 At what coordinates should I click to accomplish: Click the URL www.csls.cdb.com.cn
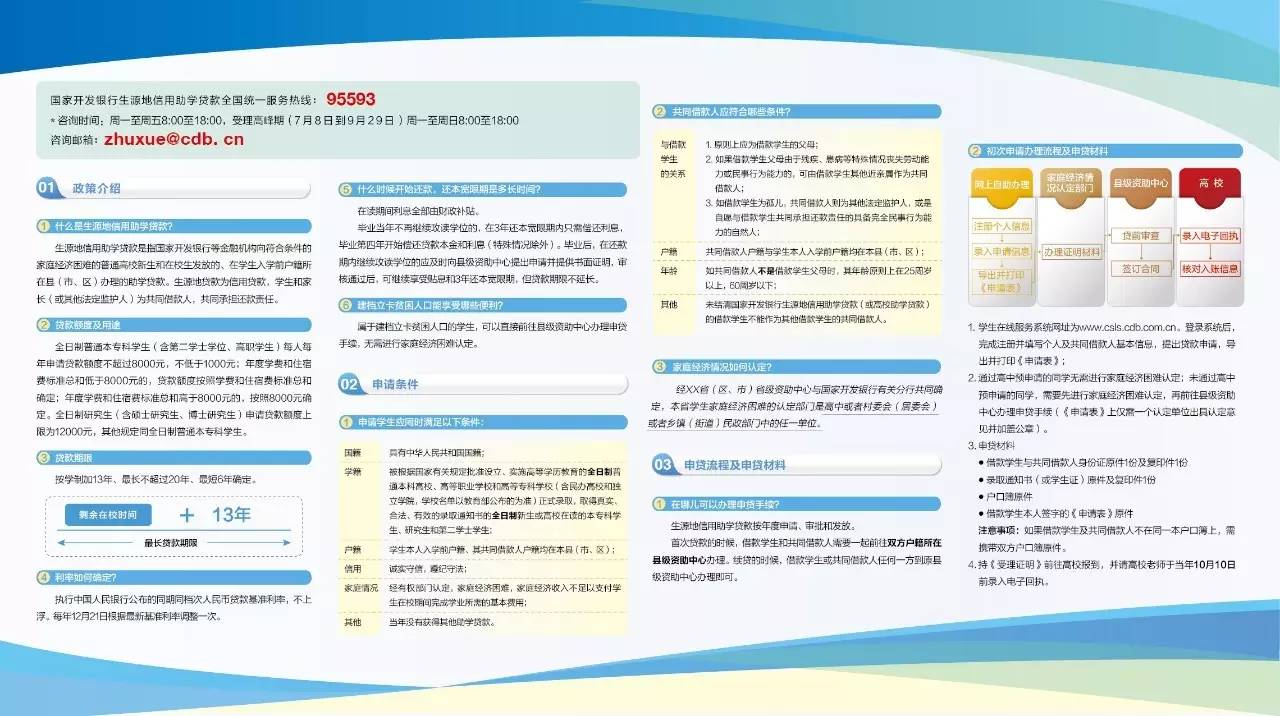(x=1130, y=328)
